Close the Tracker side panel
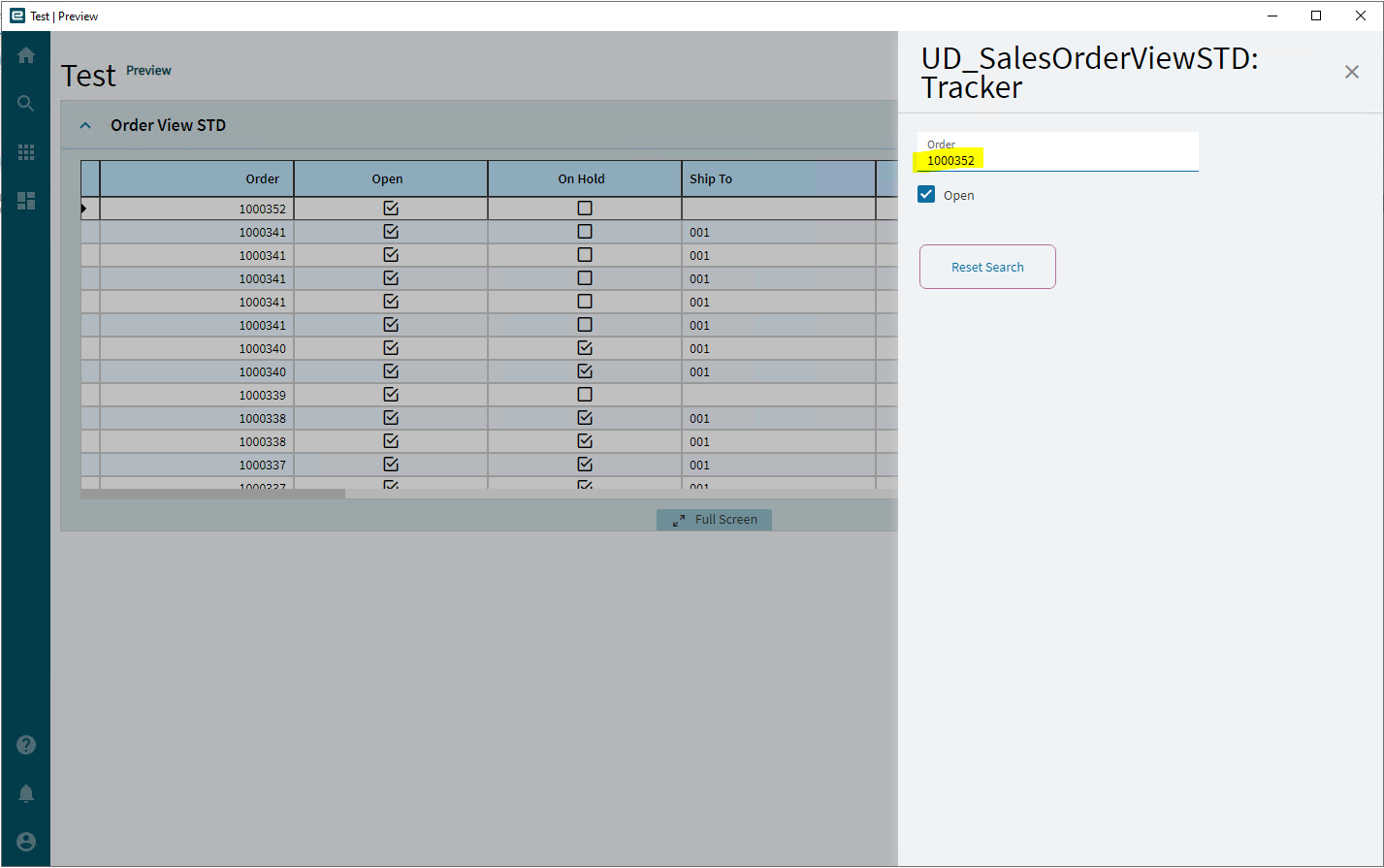1384x868 pixels. click(x=1352, y=72)
